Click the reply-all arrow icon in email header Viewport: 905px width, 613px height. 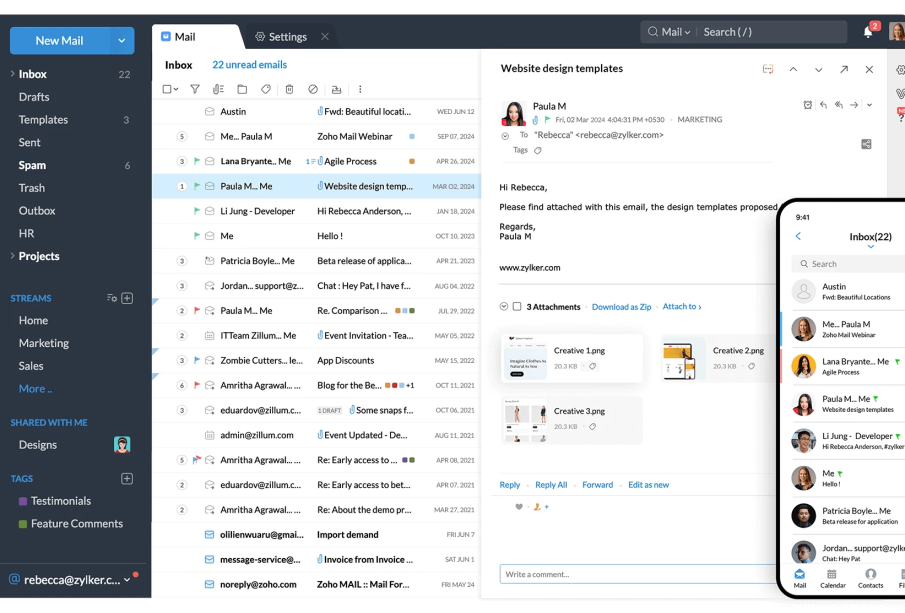838,105
